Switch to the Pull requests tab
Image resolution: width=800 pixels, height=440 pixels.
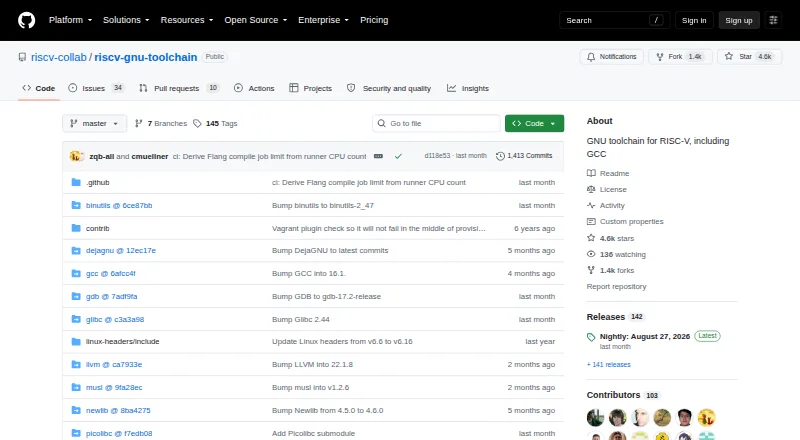(x=179, y=88)
